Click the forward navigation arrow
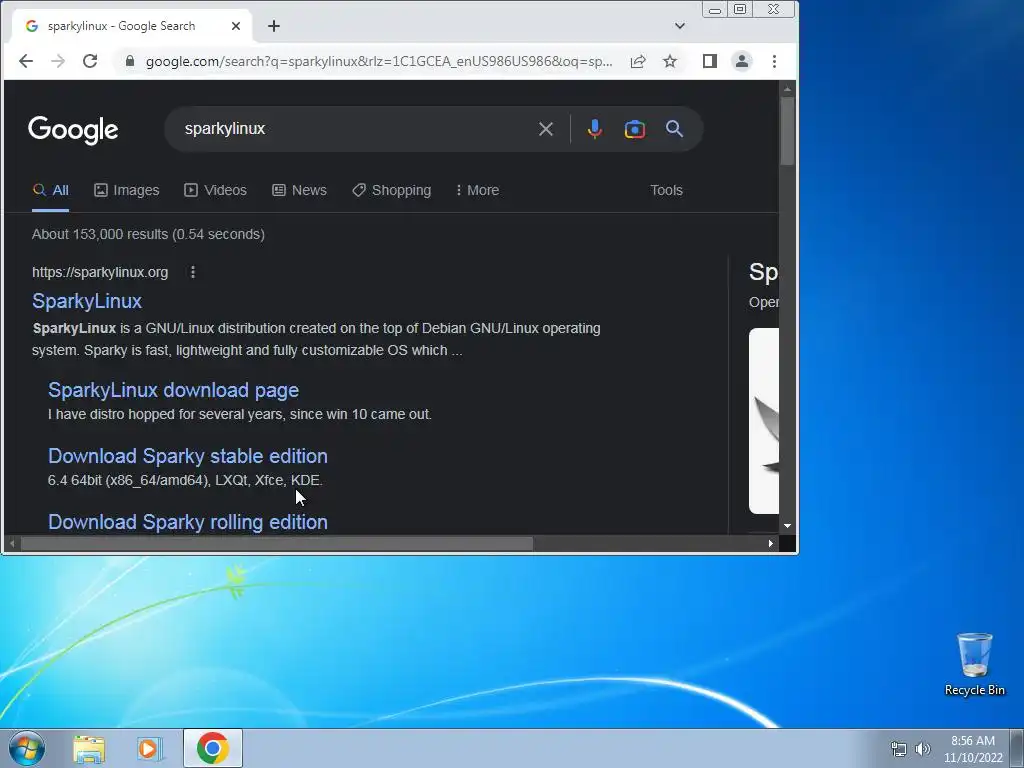Screen dimensions: 1024x768 point(58,61)
